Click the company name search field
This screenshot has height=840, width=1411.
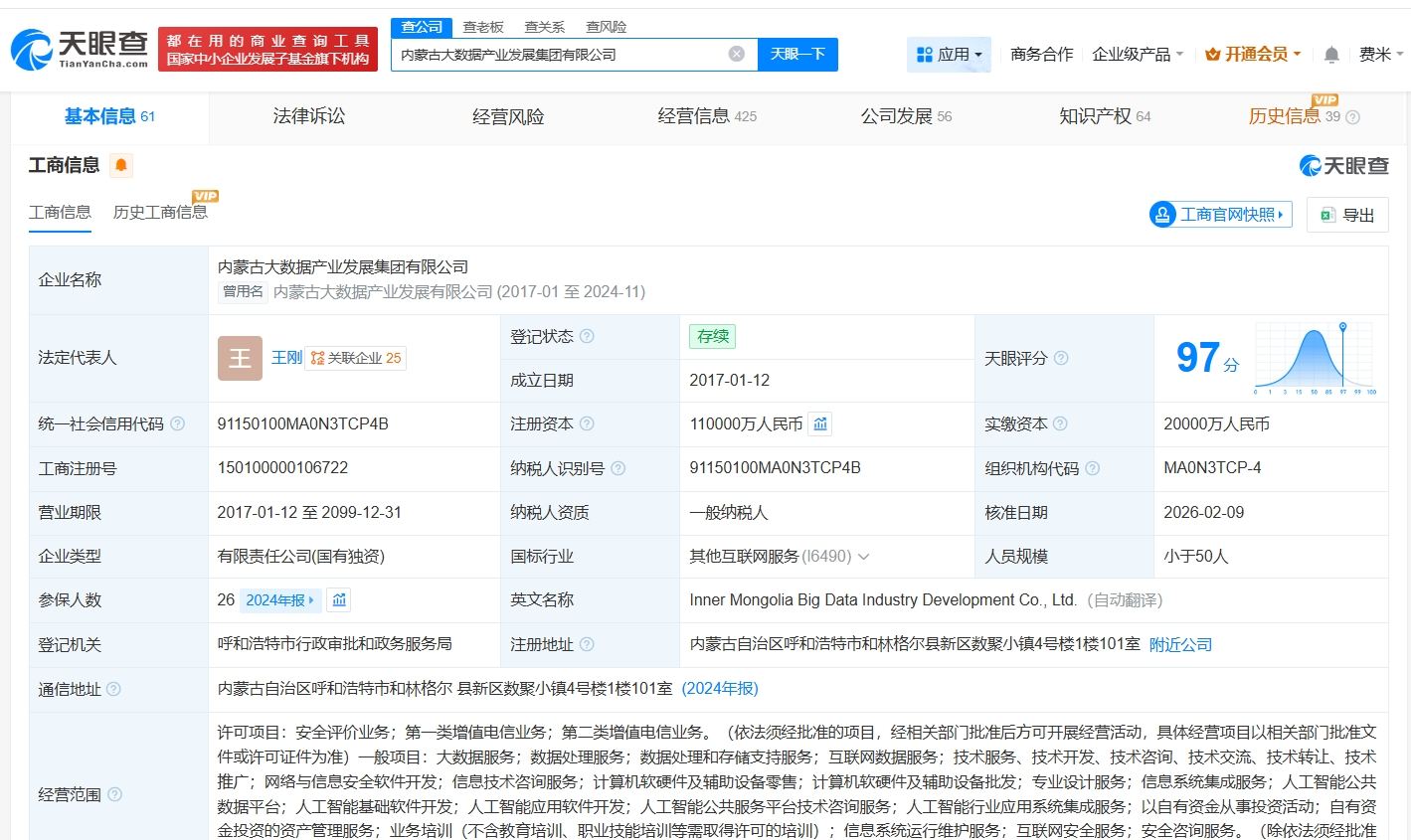tap(557, 55)
